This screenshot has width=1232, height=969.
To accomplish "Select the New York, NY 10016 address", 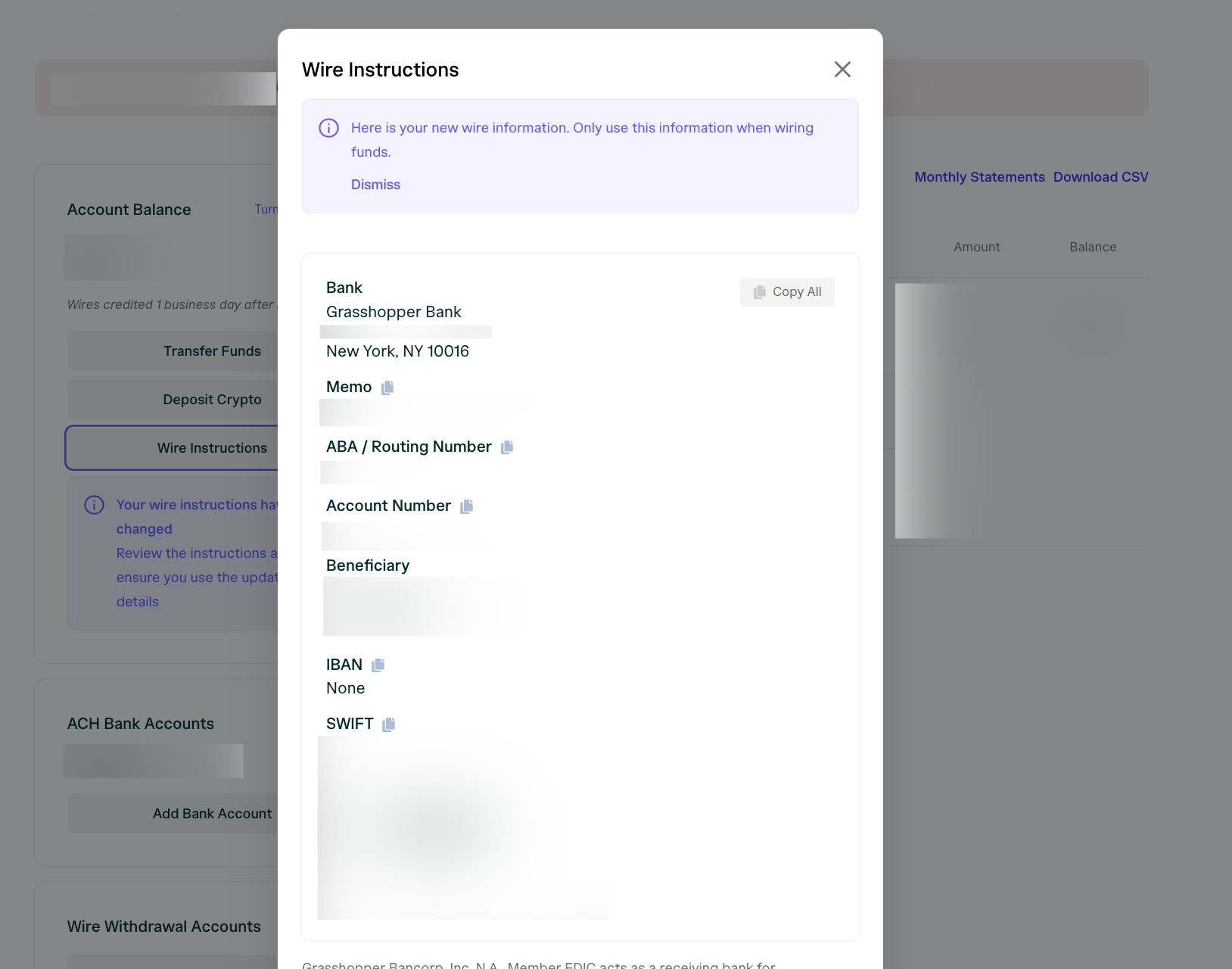I will [x=397, y=351].
